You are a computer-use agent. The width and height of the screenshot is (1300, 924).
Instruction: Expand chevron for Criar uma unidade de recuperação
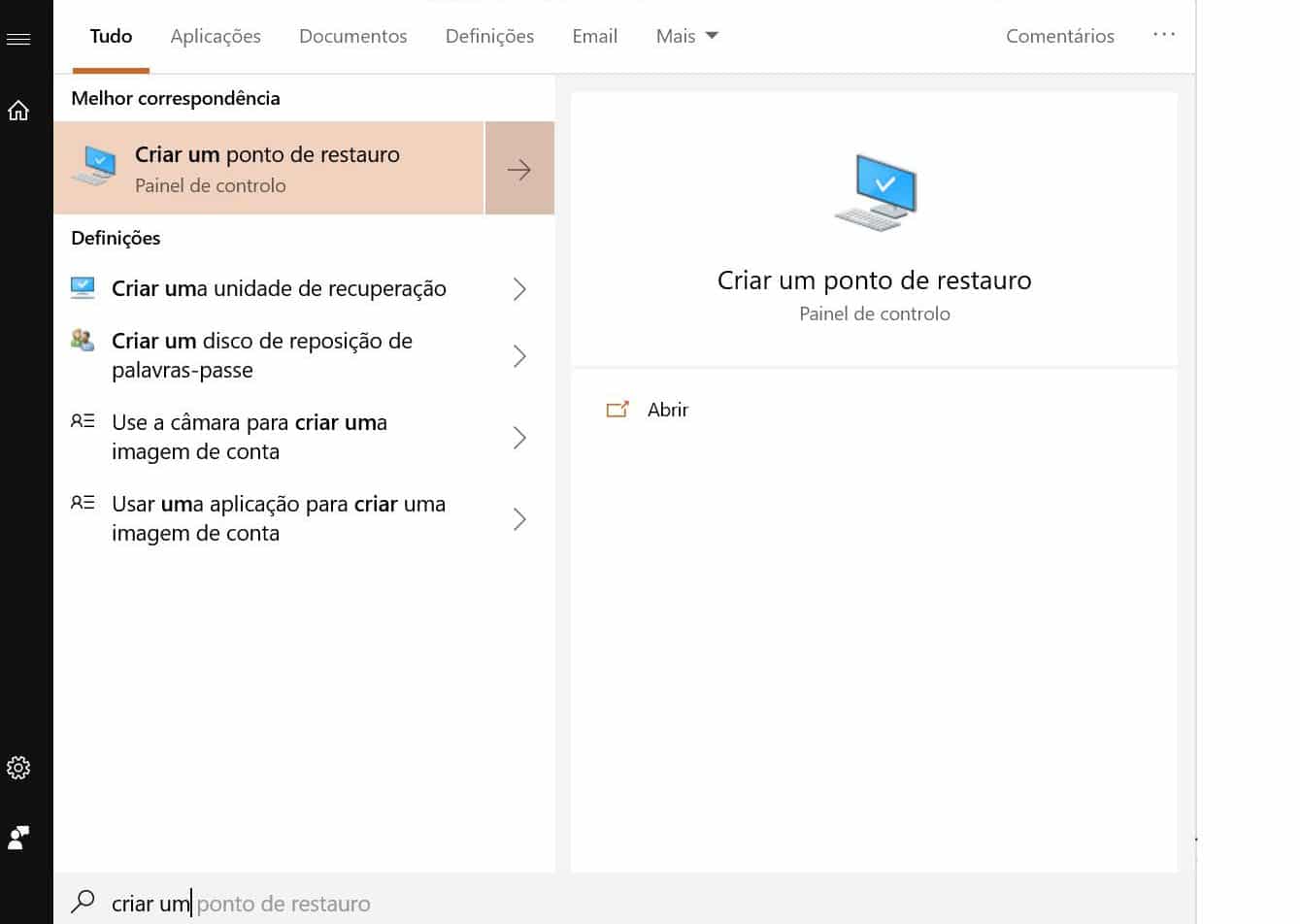click(x=519, y=289)
